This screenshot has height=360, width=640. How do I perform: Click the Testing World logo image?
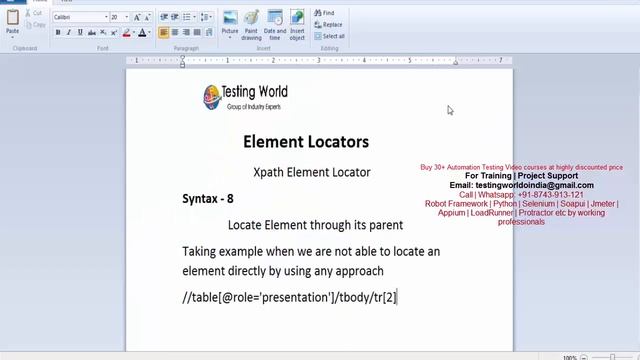tap(245, 97)
